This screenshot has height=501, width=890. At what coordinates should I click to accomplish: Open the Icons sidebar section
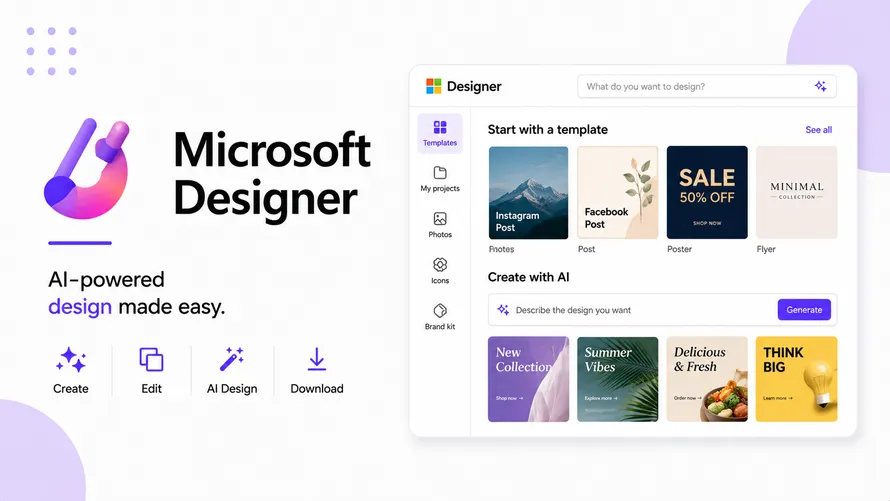440,271
